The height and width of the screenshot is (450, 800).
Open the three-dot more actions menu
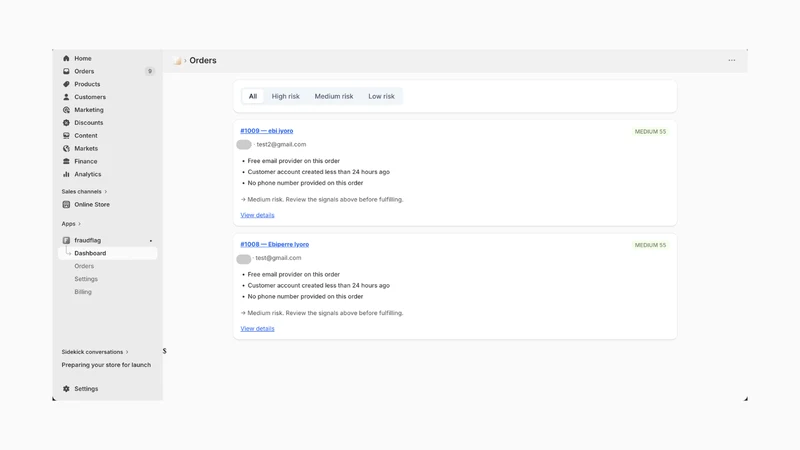tap(732, 60)
